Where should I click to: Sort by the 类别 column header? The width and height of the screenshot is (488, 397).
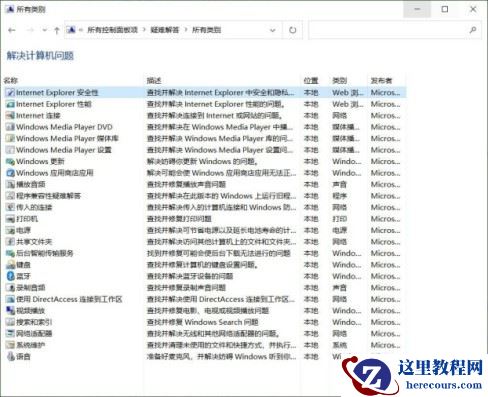click(340, 80)
